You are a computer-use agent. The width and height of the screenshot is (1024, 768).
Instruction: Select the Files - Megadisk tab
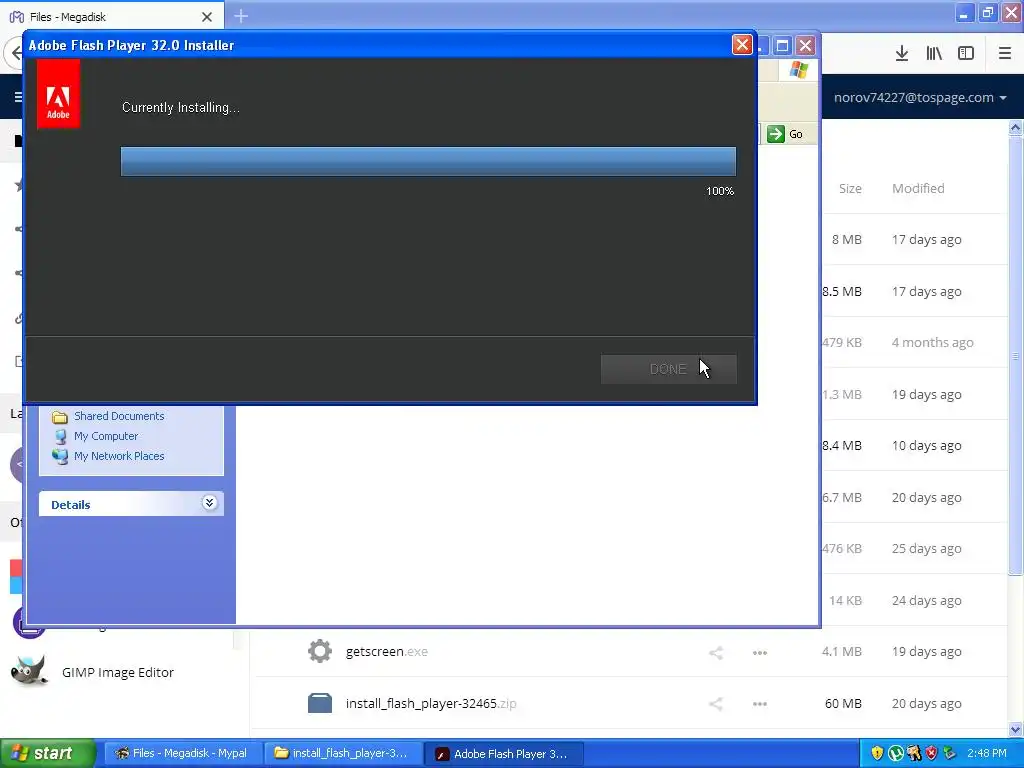(111, 16)
